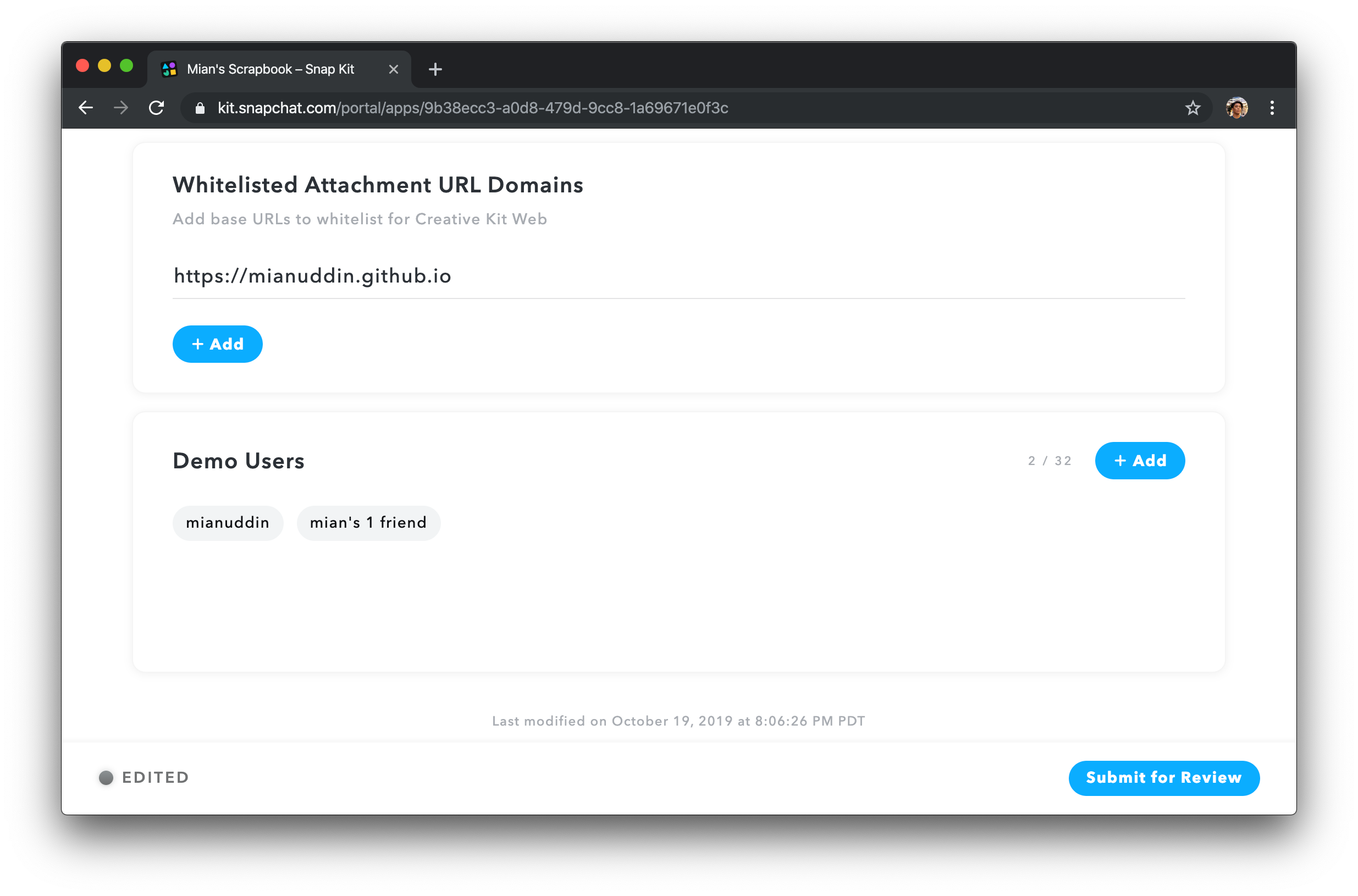
Task: Open a new browser tab
Action: coord(435,69)
